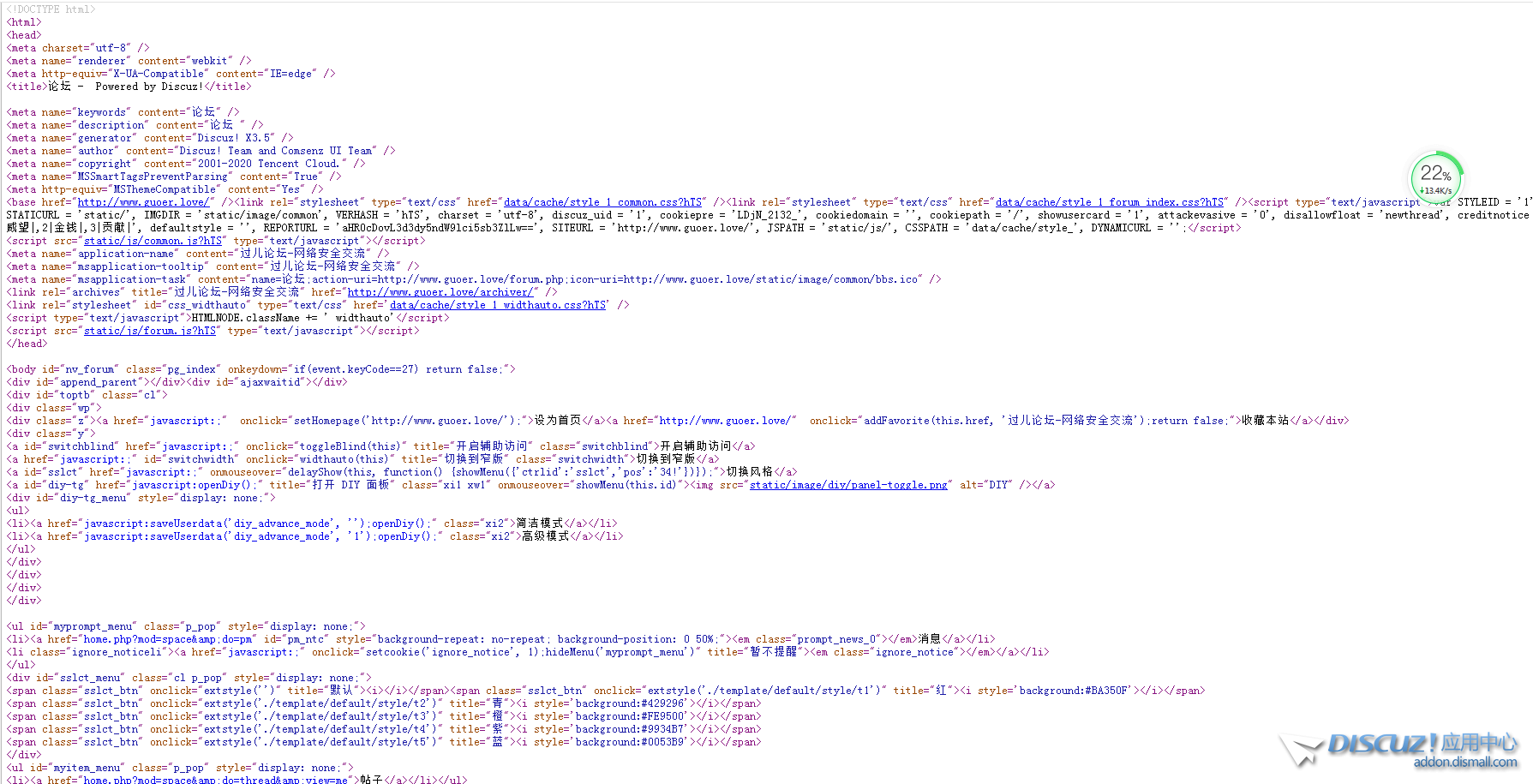
Task: Click the author 'Discuz! Team and Comsenz UI Team' line
Action: point(201,151)
